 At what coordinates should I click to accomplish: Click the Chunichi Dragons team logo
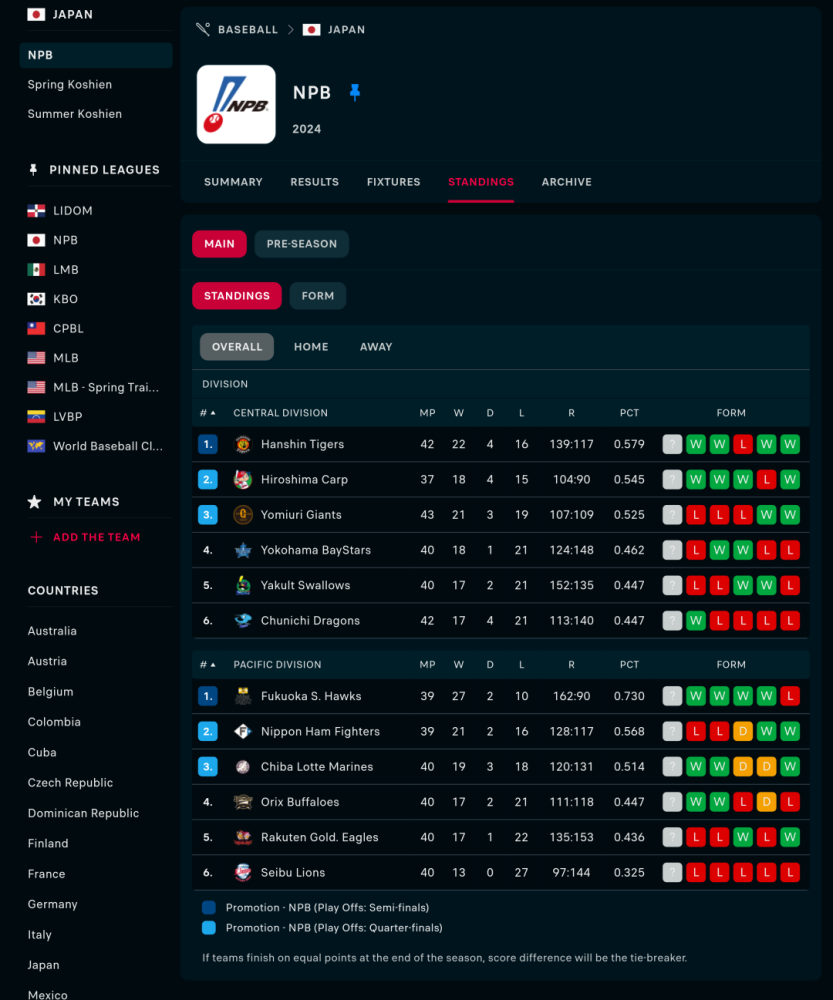[242, 621]
